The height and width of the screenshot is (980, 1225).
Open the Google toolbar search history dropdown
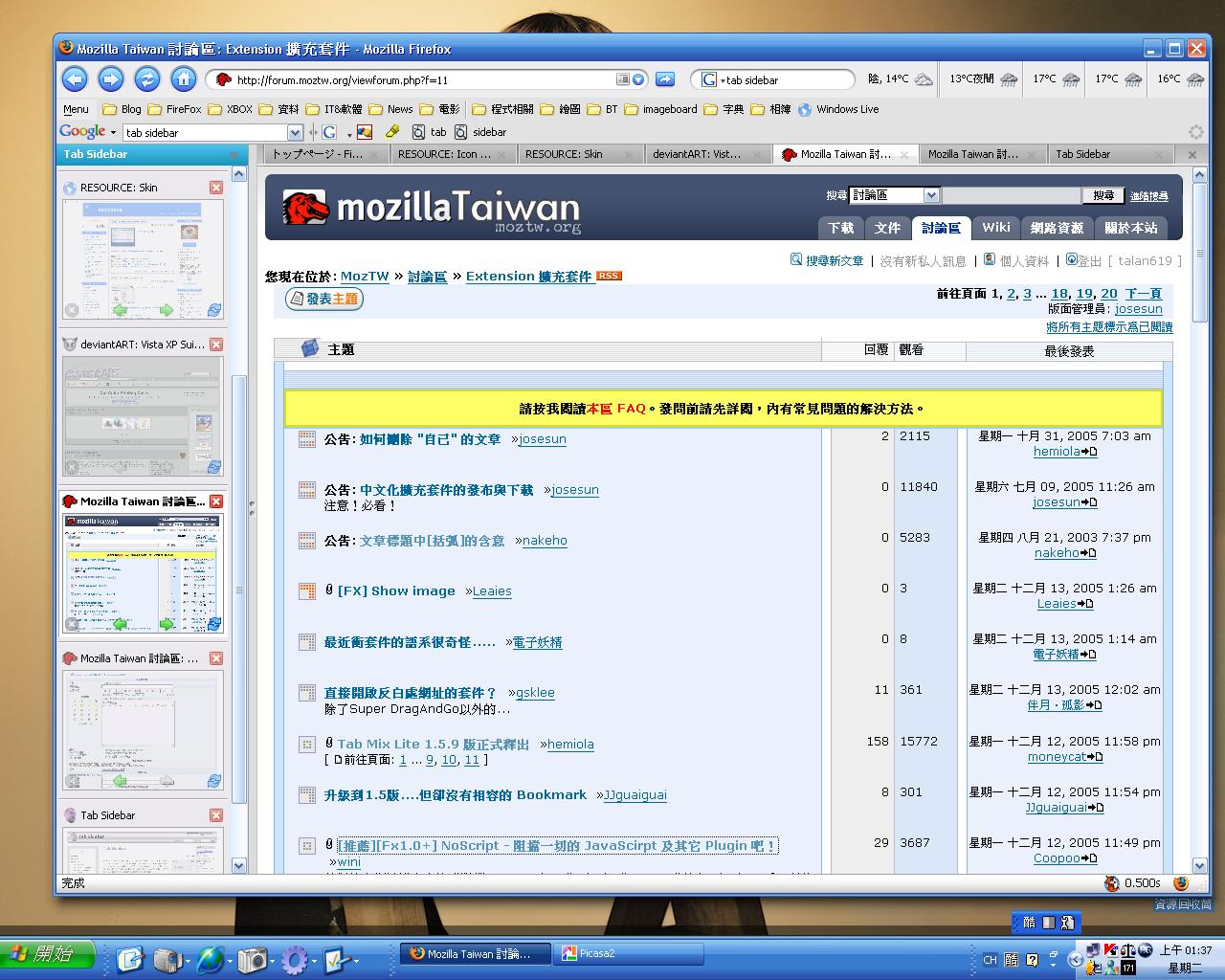pos(295,132)
